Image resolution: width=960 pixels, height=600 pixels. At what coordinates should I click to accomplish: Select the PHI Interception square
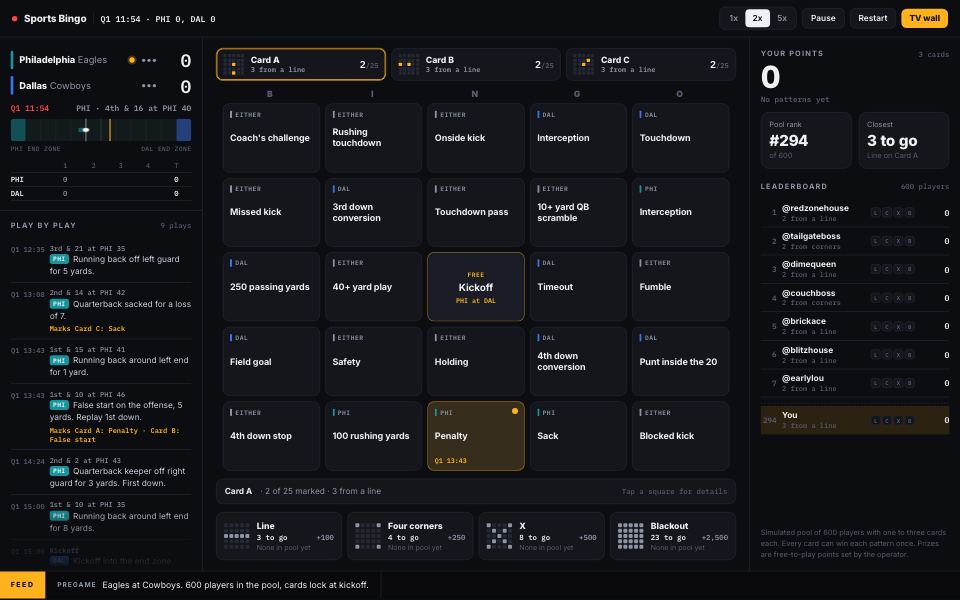[680, 212]
